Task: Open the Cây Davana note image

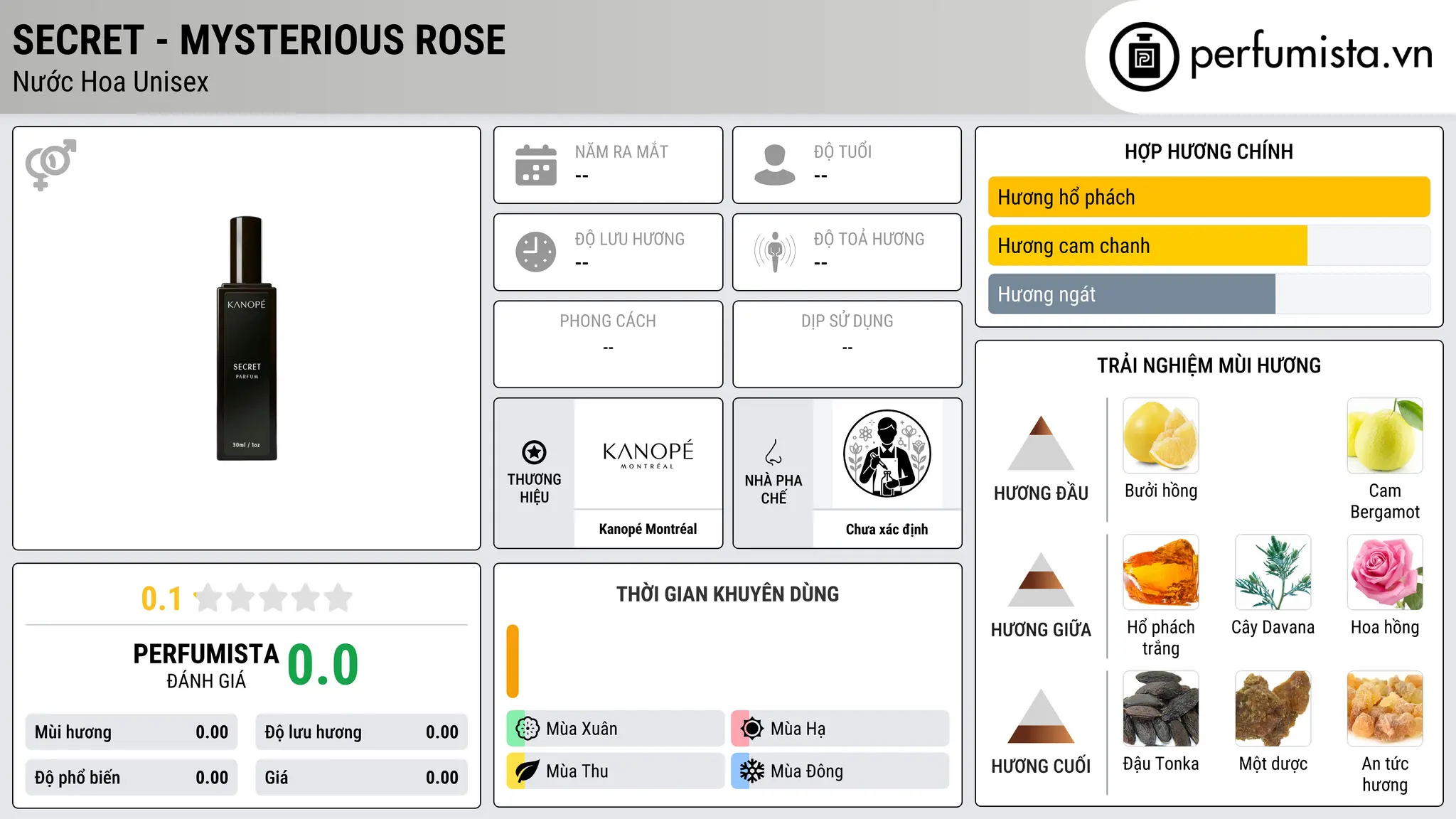Action: [1273, 572]
